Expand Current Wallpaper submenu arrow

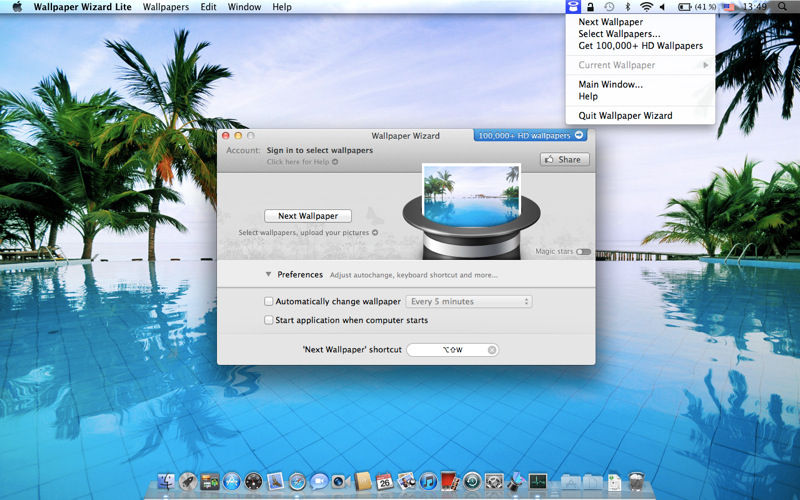tap(706, 65)
